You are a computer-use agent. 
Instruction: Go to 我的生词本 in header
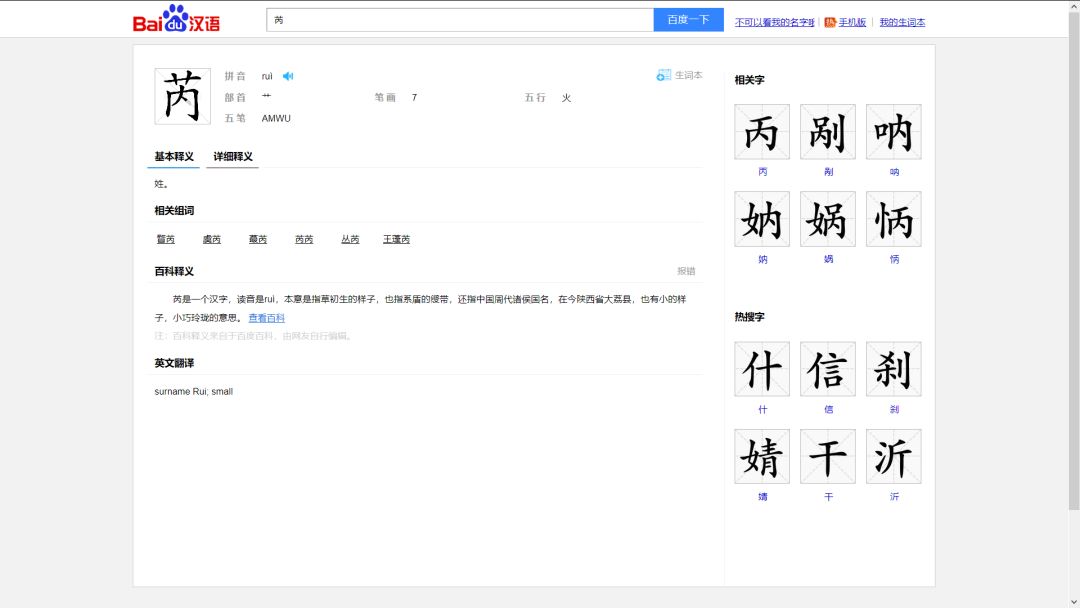[902, 22]
